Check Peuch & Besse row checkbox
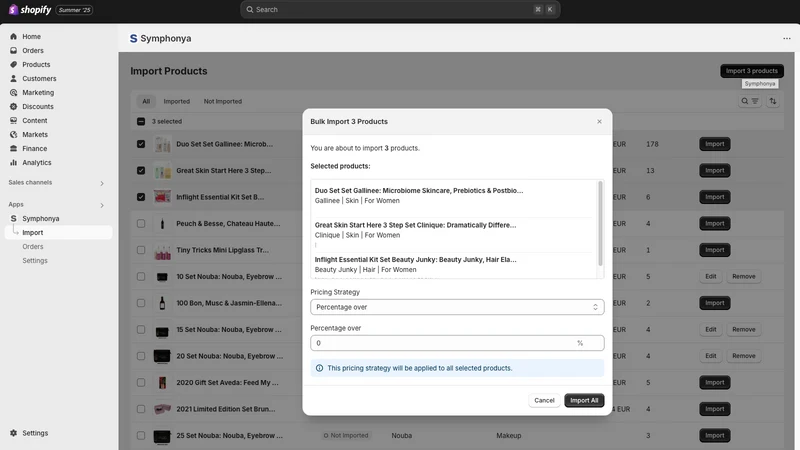The width and height of the screenshot is (800, 450). click(141, 223)
